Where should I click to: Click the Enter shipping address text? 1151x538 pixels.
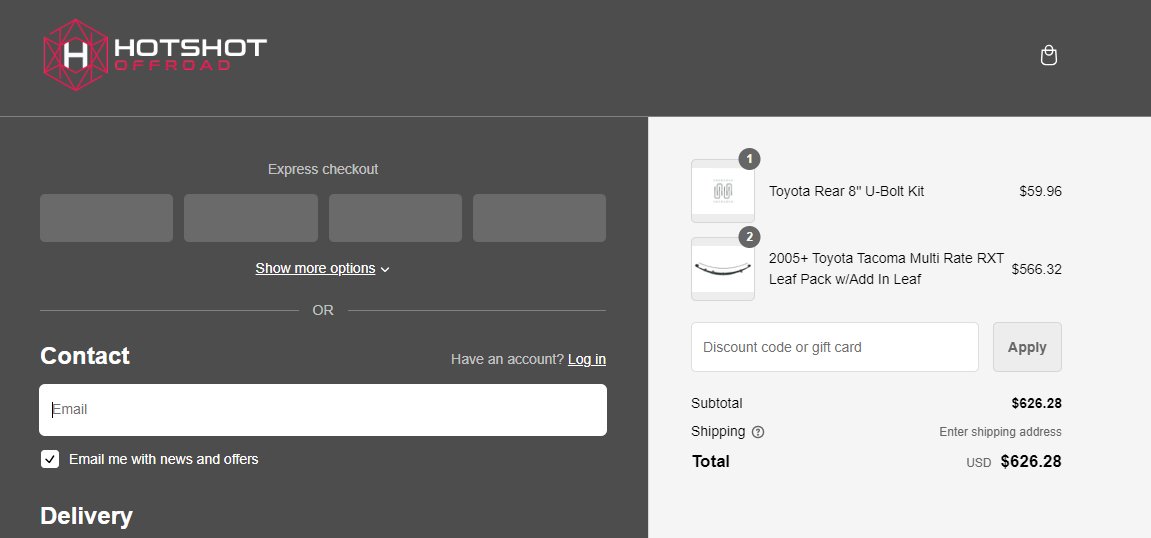click(x=1001, y=432)
